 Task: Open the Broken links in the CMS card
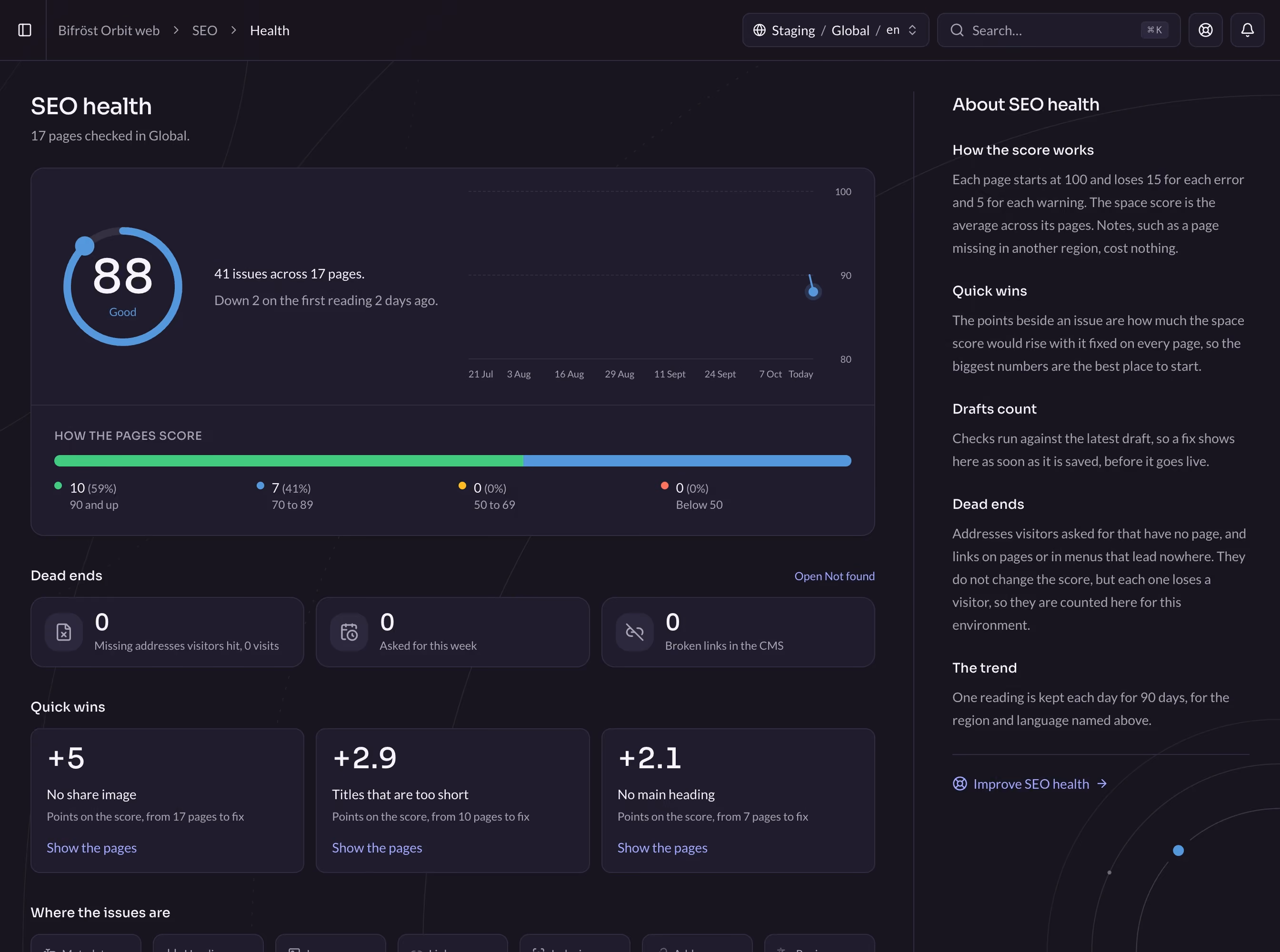[738, 632]
